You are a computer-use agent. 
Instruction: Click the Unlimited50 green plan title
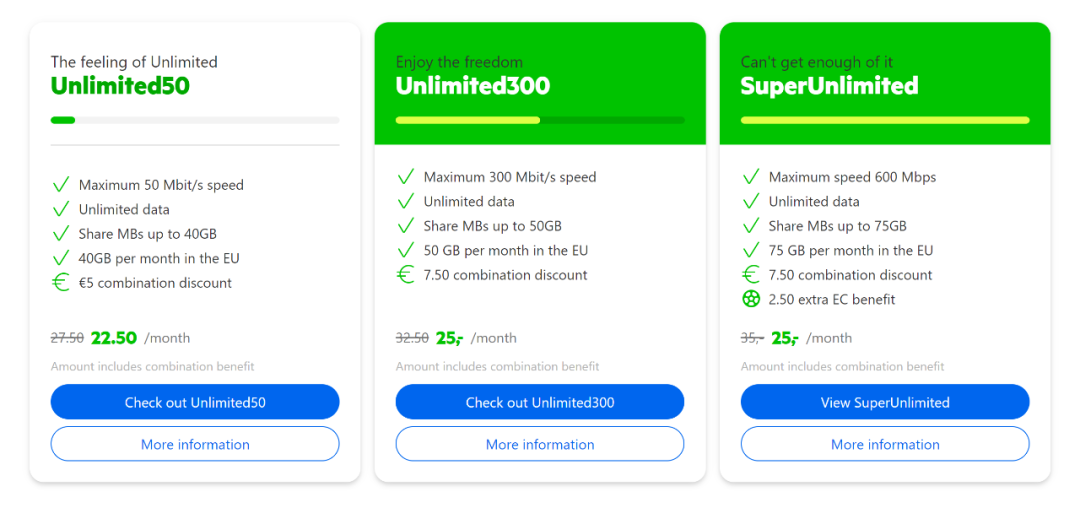tap(120, 86)
